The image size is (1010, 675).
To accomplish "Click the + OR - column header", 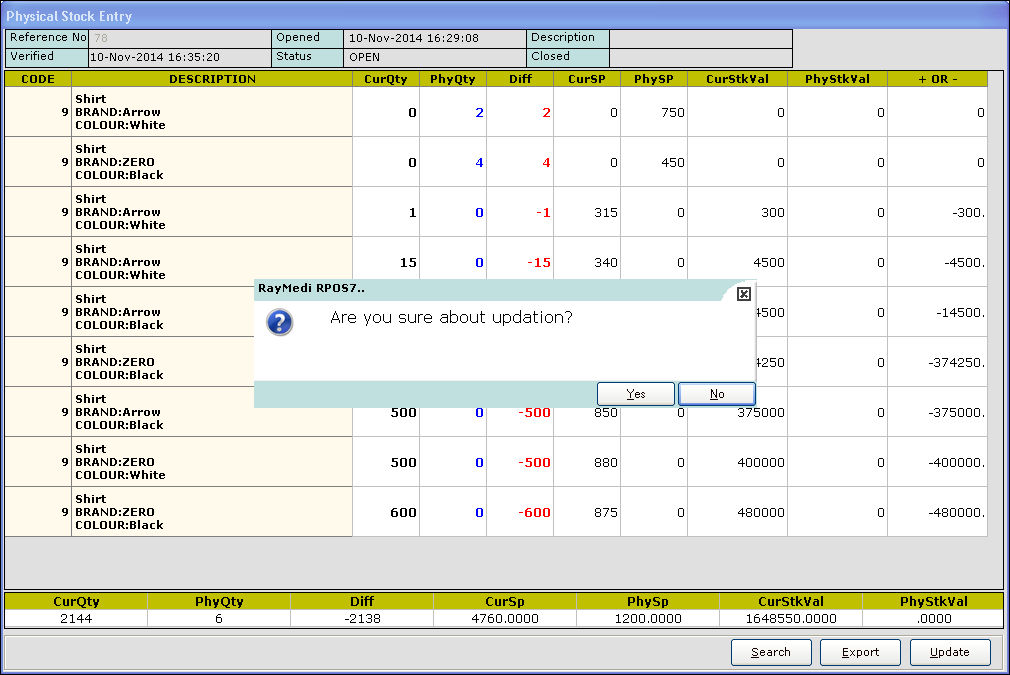I will tap(937, 79).
